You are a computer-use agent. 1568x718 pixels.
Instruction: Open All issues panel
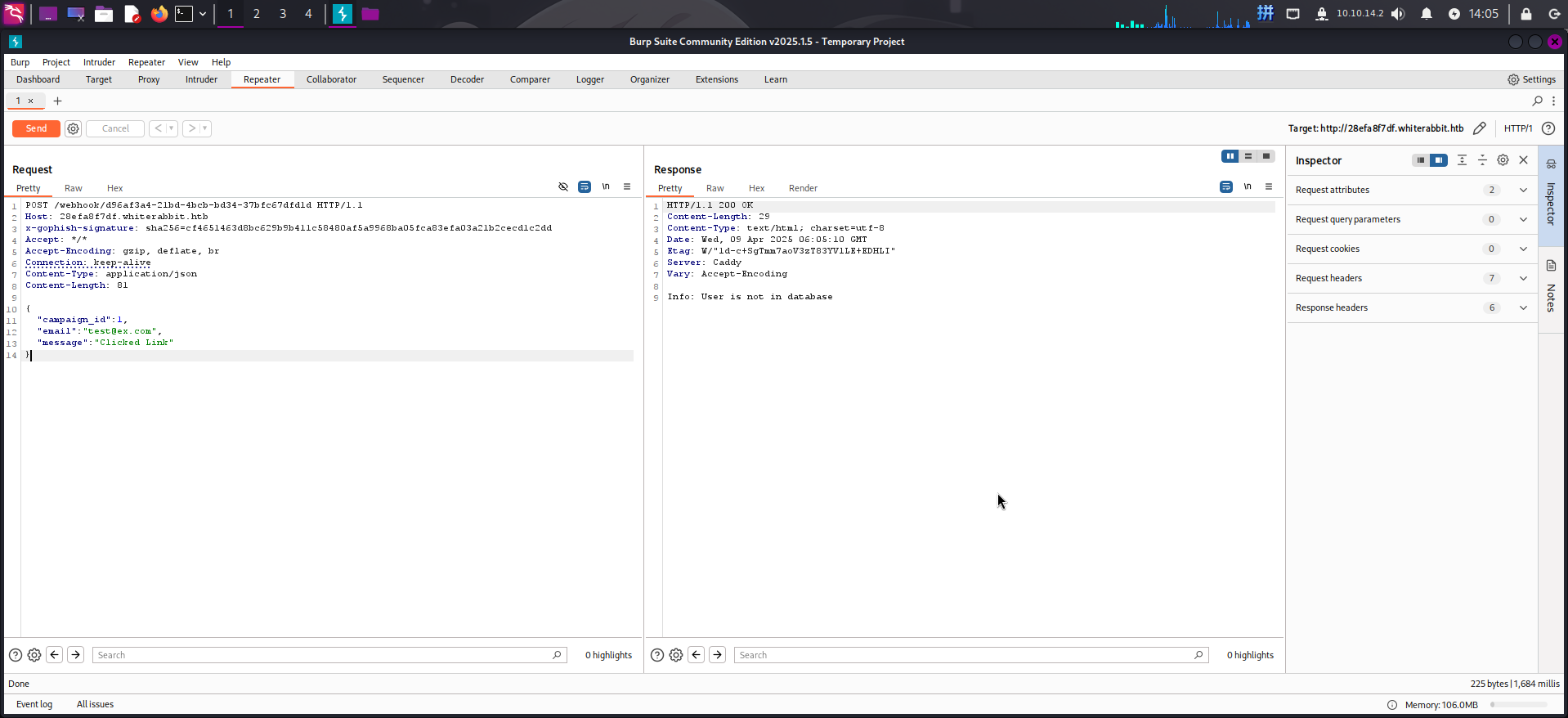pos(95,704)
